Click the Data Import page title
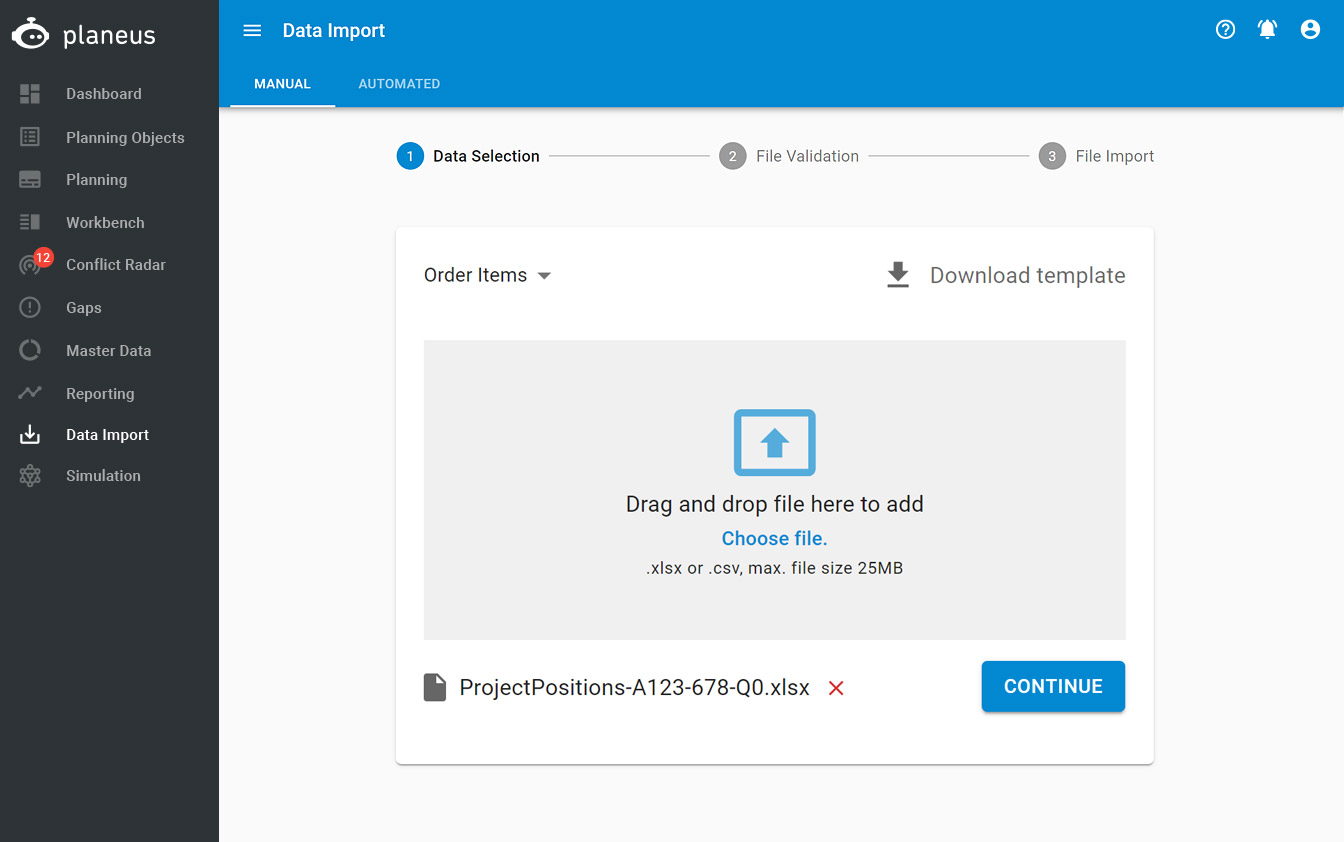 [x=334, y=31]
